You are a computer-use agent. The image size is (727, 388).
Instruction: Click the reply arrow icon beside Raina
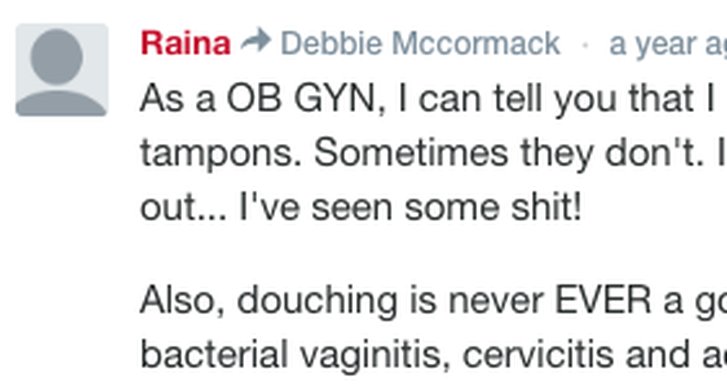pyautogui.click(x=256, y=41)
